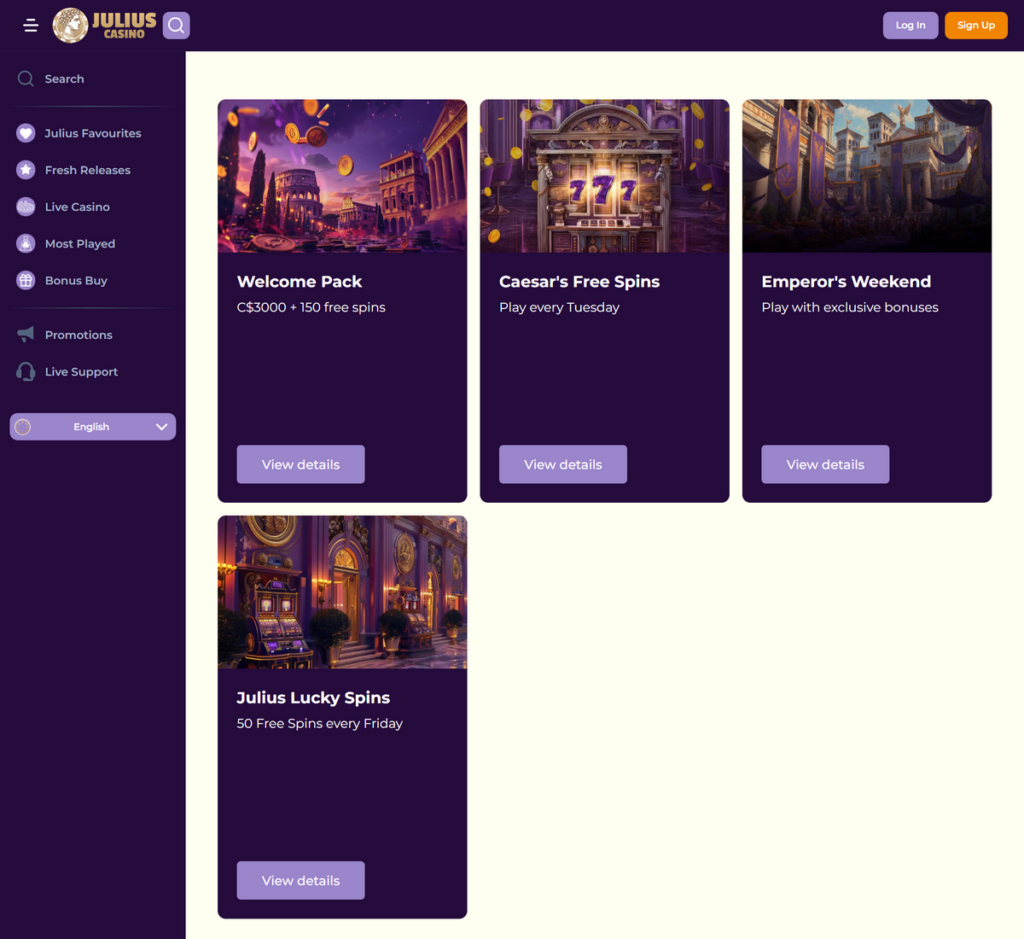Click the purple search icon button in header

pyautogui.click(x=176, y=25)
